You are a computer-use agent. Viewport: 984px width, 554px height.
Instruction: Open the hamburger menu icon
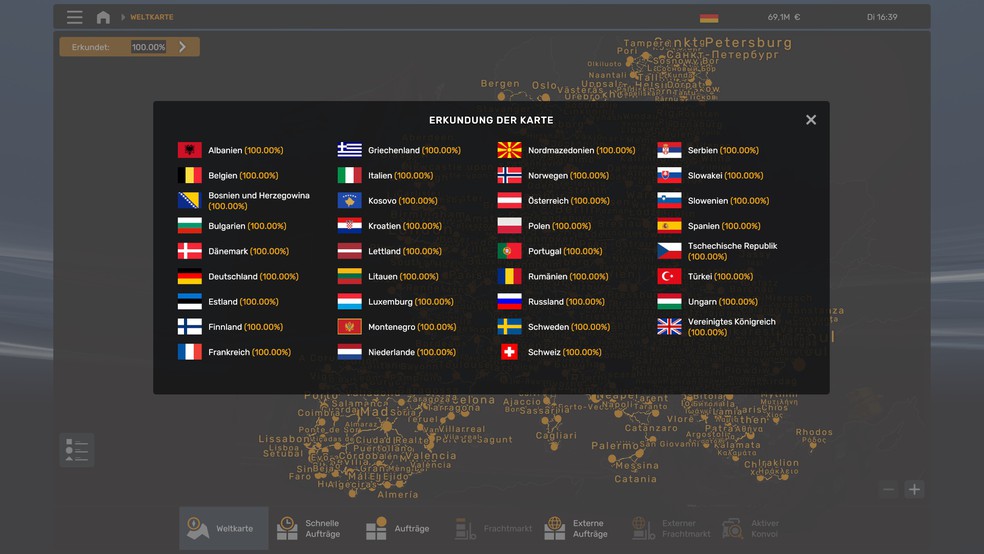(75, 17)
